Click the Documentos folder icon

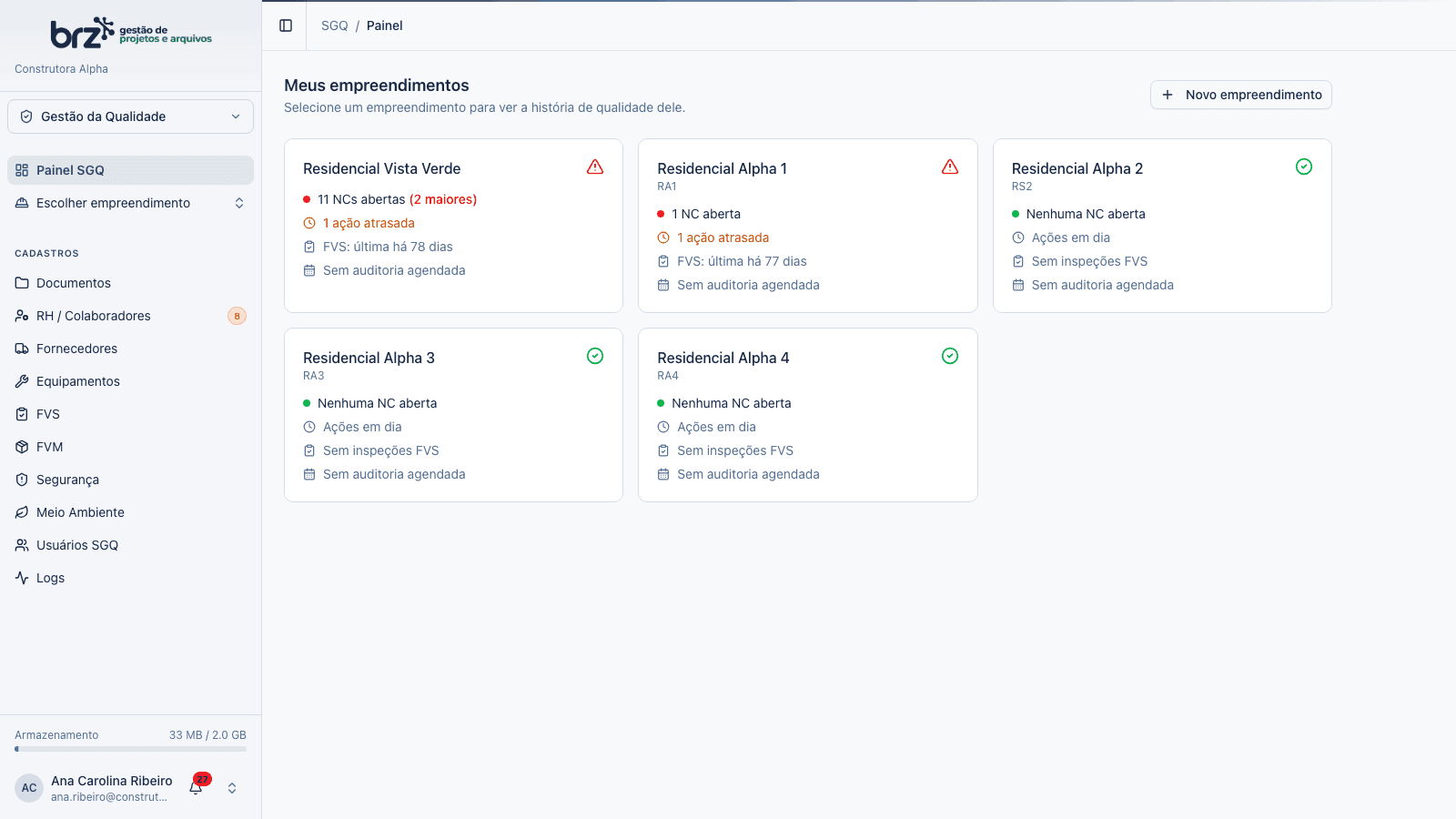[22, 283]
